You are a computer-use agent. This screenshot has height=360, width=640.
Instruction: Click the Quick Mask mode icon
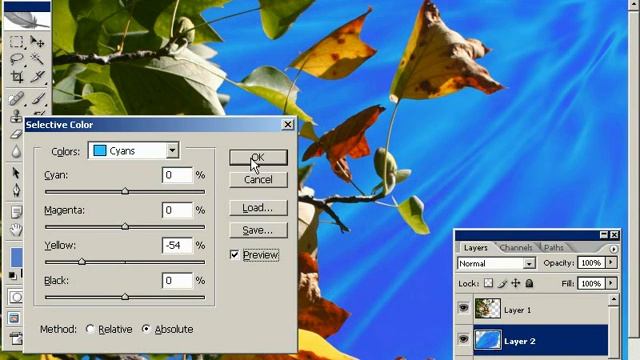(x=16, y=297)
